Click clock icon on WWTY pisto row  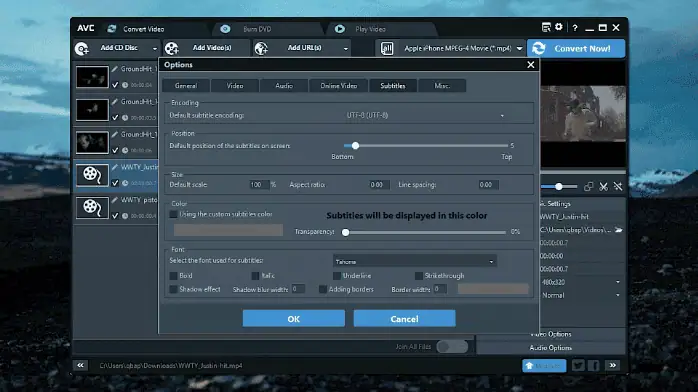[x=125, y=216]
